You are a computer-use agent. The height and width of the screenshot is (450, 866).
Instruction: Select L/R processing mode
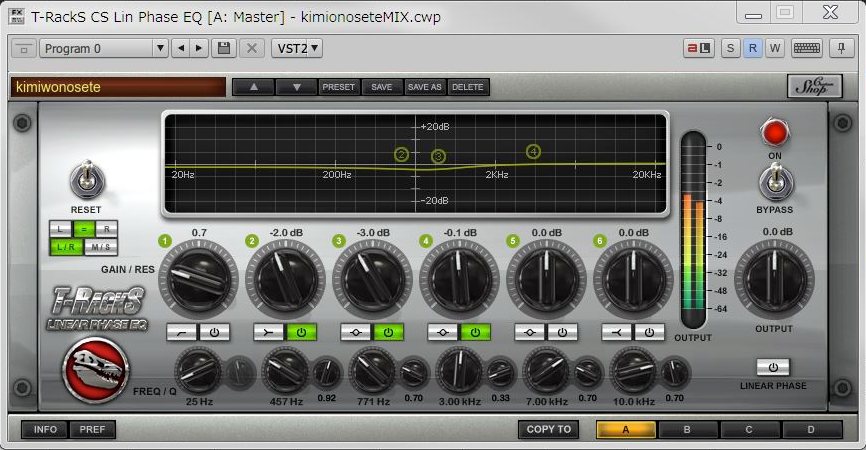tap(66, 247)
